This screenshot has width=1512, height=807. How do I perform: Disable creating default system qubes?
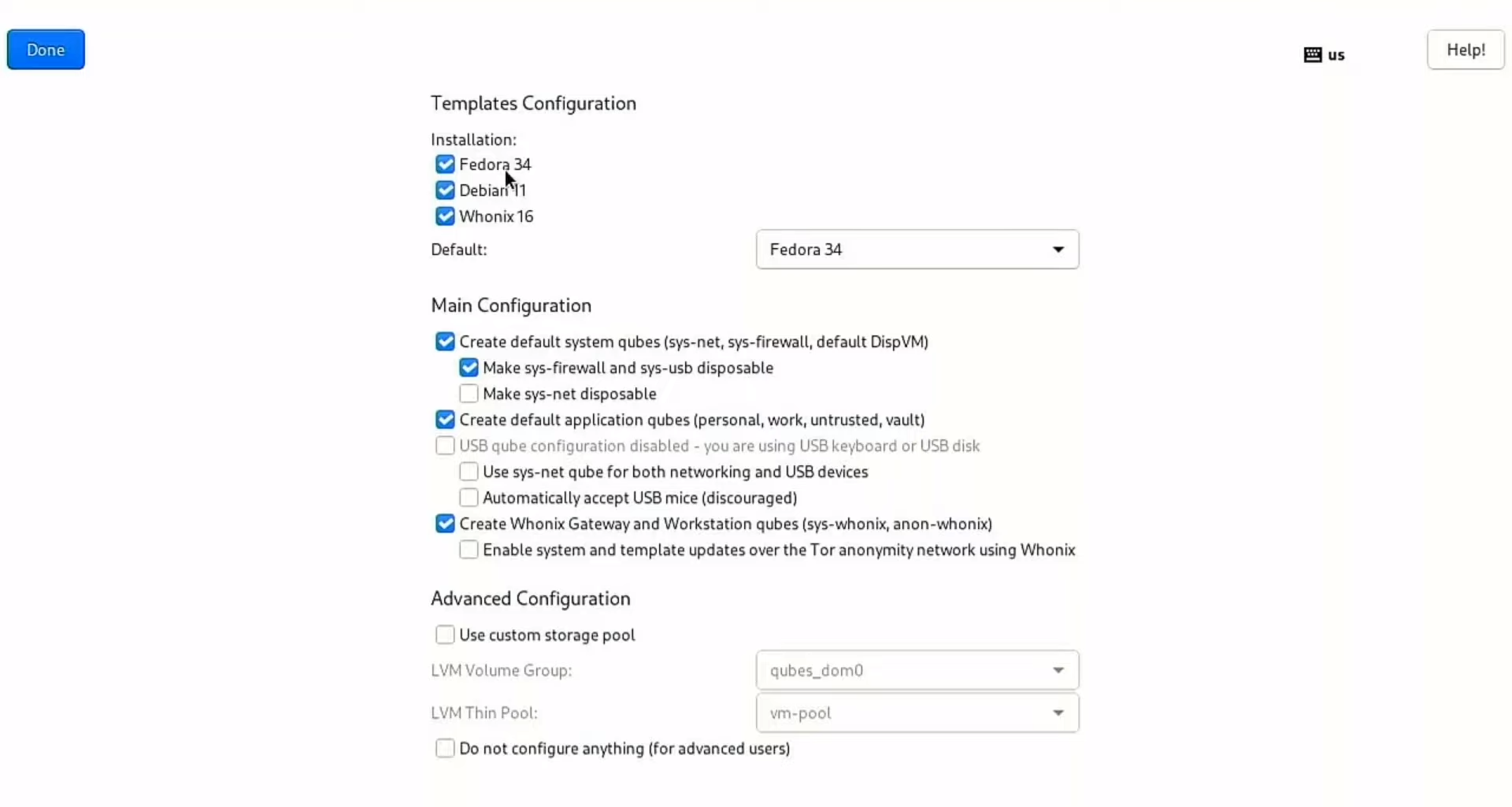pyautogui.click(x=445, y=342)
